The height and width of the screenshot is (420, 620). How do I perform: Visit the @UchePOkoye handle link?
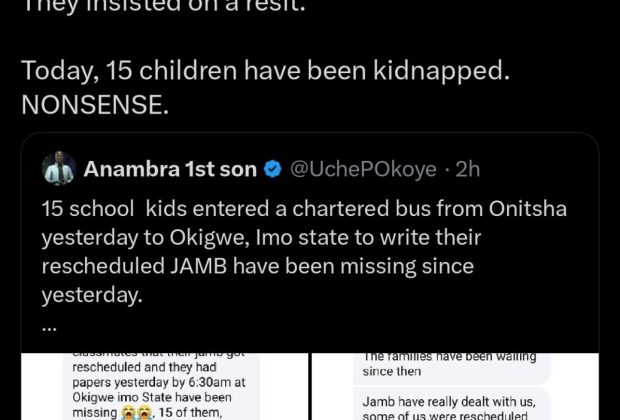coord(363,170)
